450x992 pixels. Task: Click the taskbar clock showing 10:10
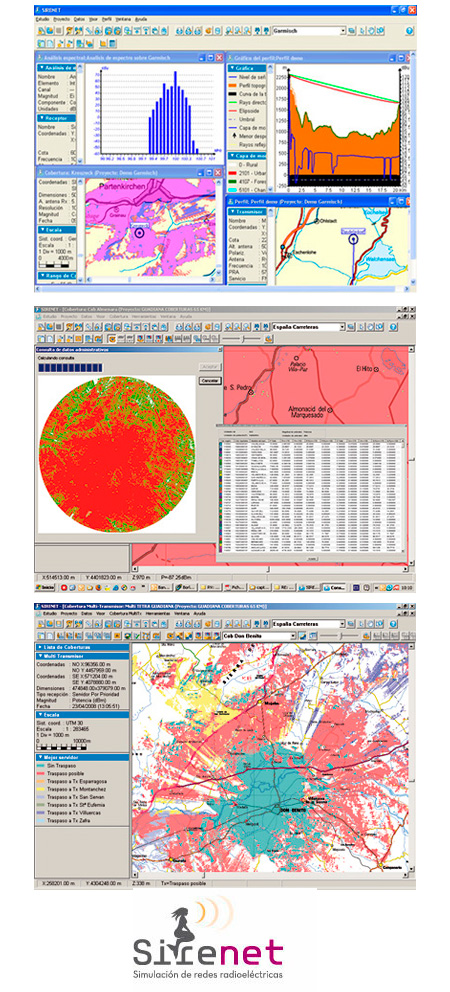(x=407, y=587)
